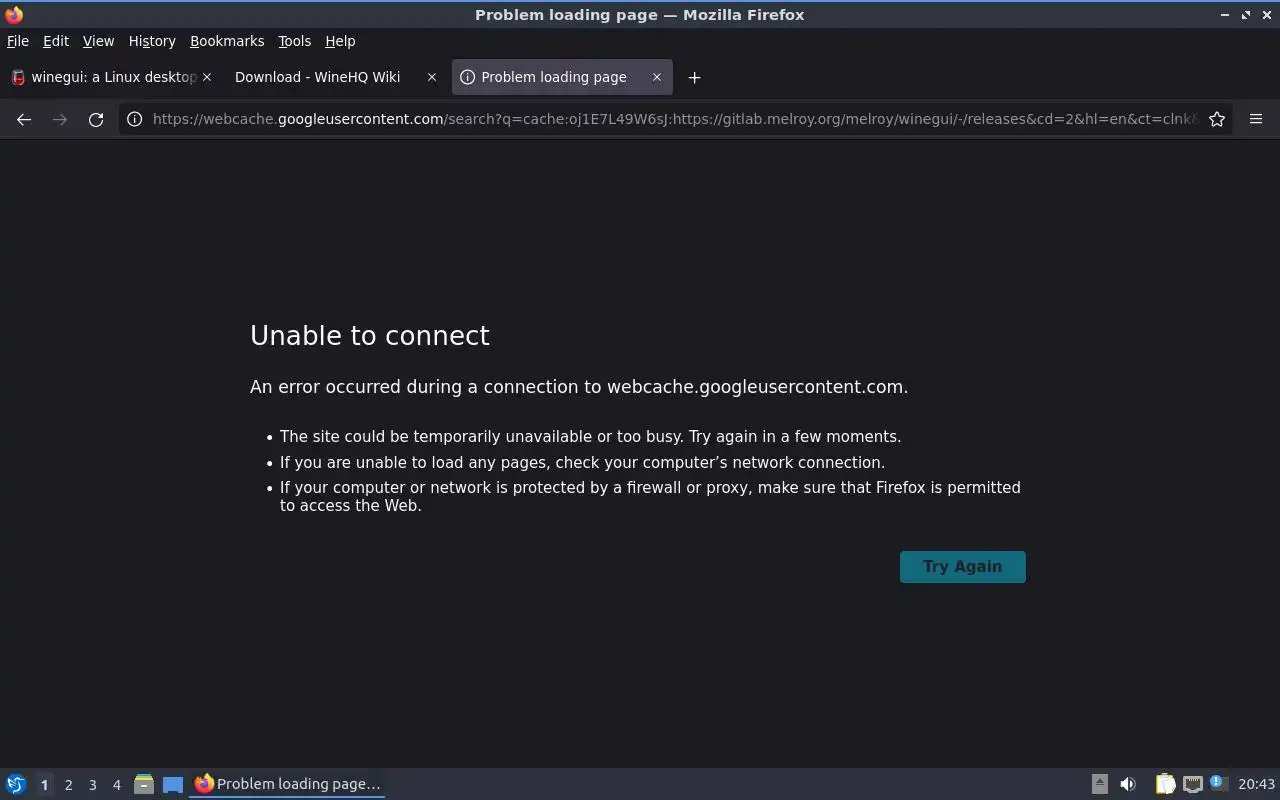Open the Help menu
Image resolution: width=1280 pixels, height=800 pixels.
coord(340,41)
